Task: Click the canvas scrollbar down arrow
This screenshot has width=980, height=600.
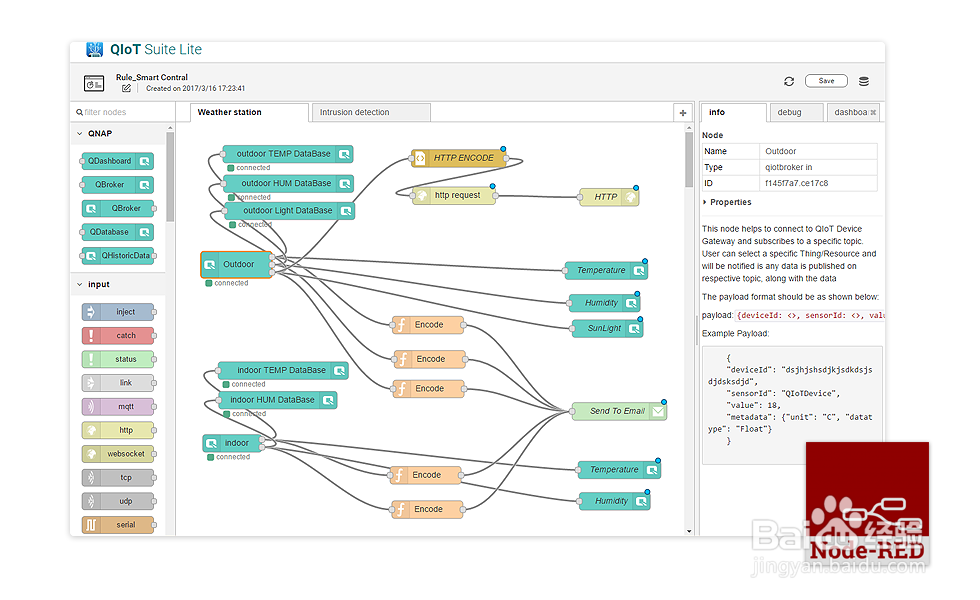Action: pos(689,531)
